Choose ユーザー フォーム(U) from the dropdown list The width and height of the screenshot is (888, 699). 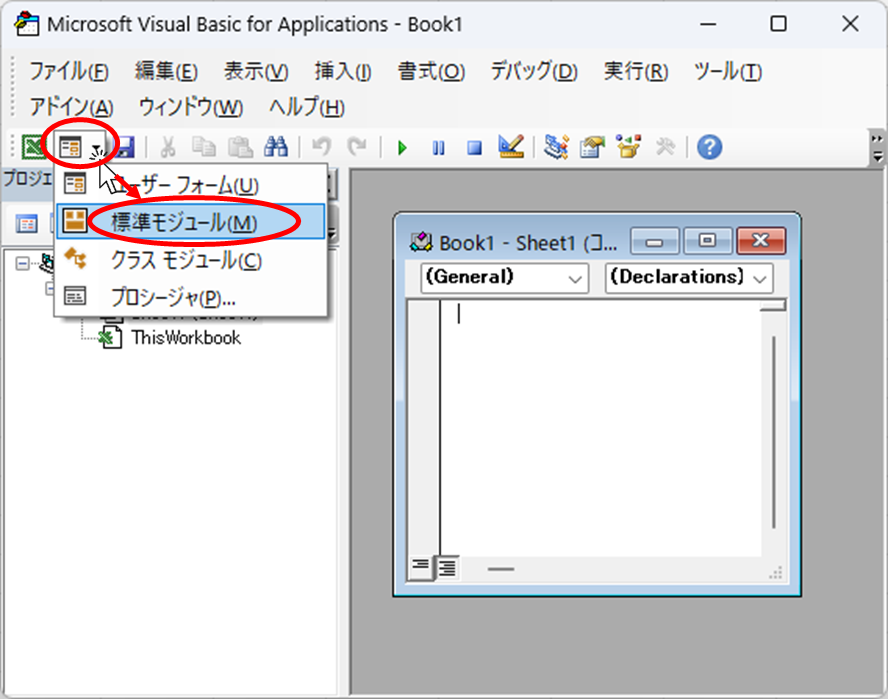191,185
